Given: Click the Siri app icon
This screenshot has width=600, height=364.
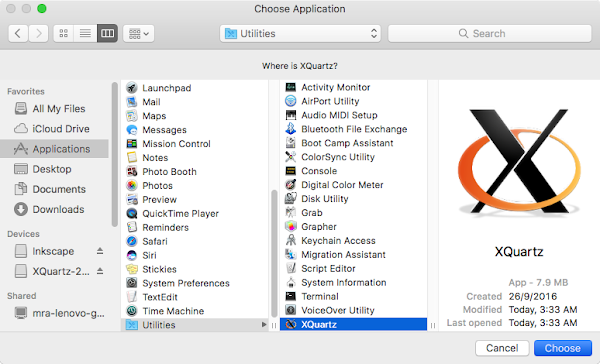Looking at the screenshot, I should pyautogui.click(x=132, y=255).
